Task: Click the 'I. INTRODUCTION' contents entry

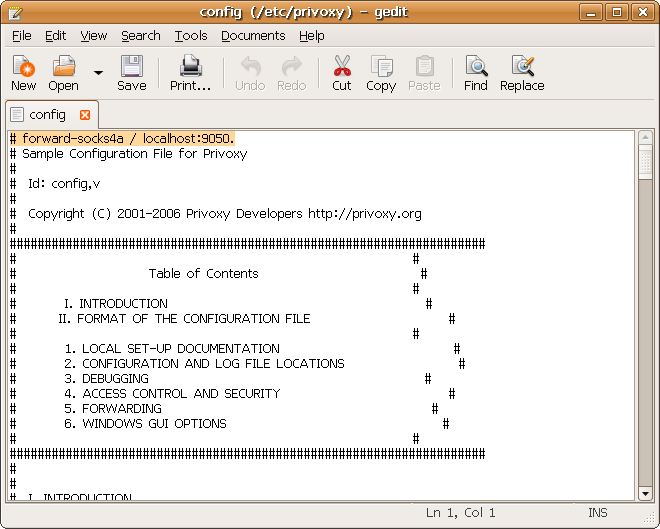Action: 116,303
